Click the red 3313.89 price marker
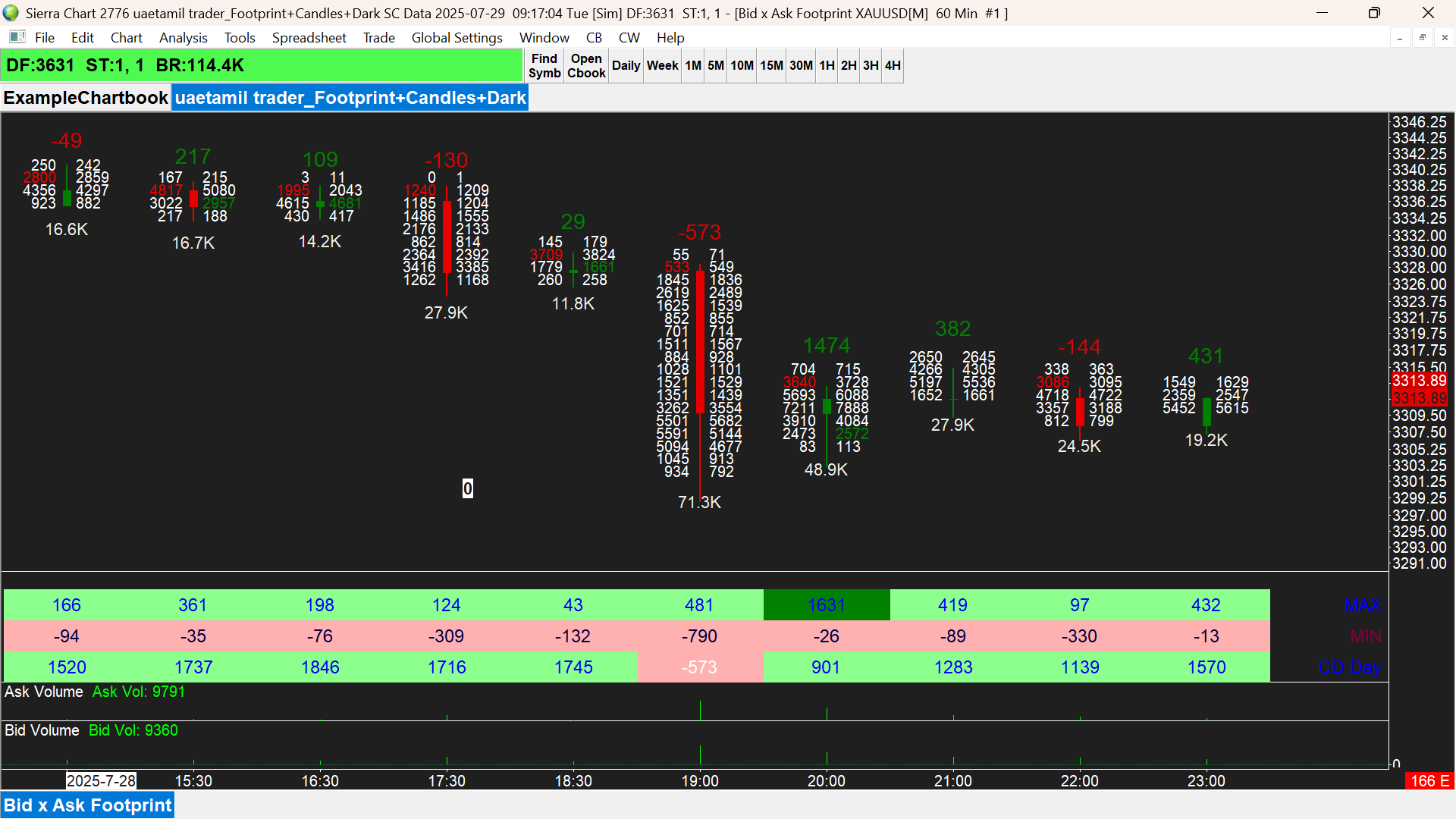The image size is (1456, 819). click(x=1419, y=381)
